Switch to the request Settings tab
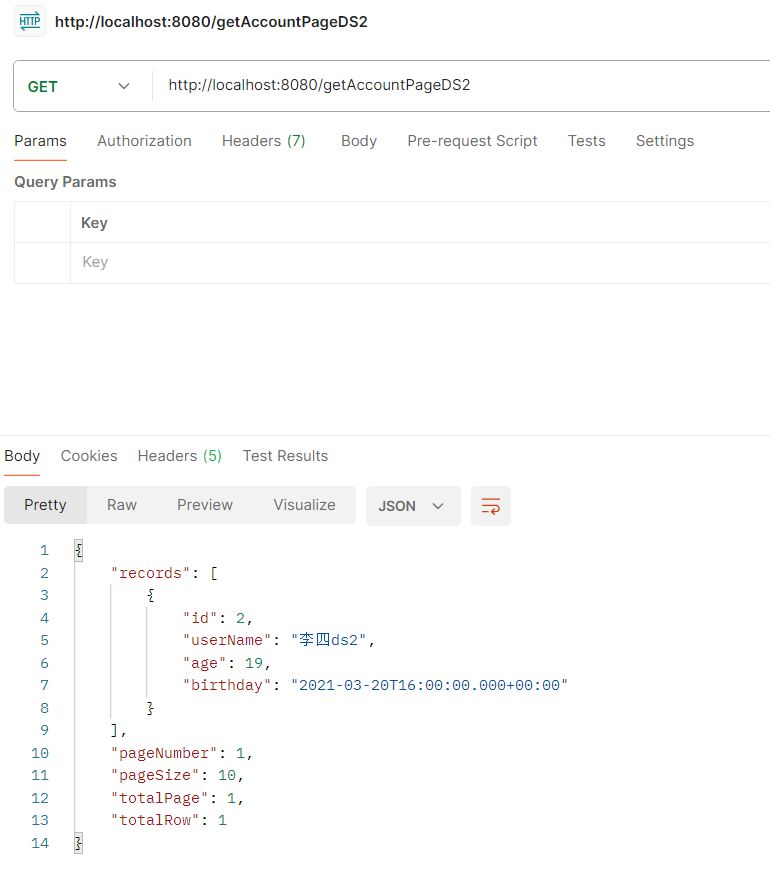The height and width of the screenshot is (889, 770). [664, 141]
